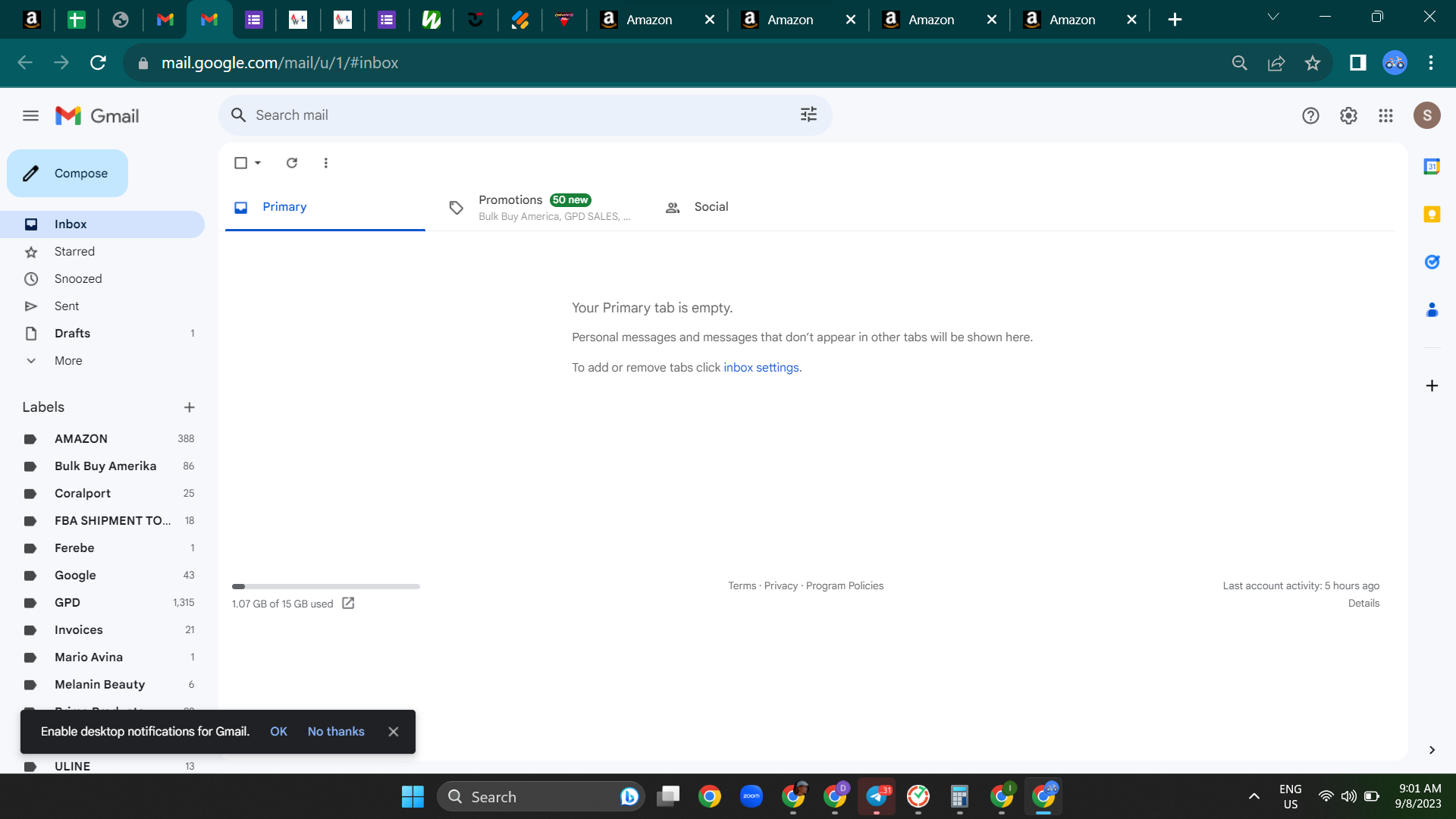This screenshot has width=1456, height=819.
Task: Open the Terms link
Action: coord(742,586)
